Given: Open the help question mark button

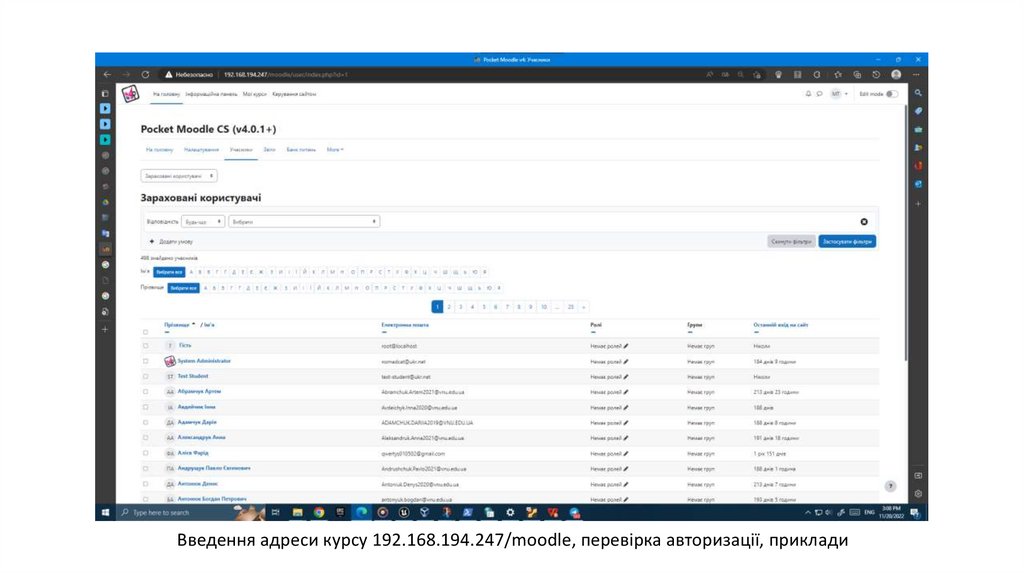Looking at the screenshot, I should click(x=890, y=485).
